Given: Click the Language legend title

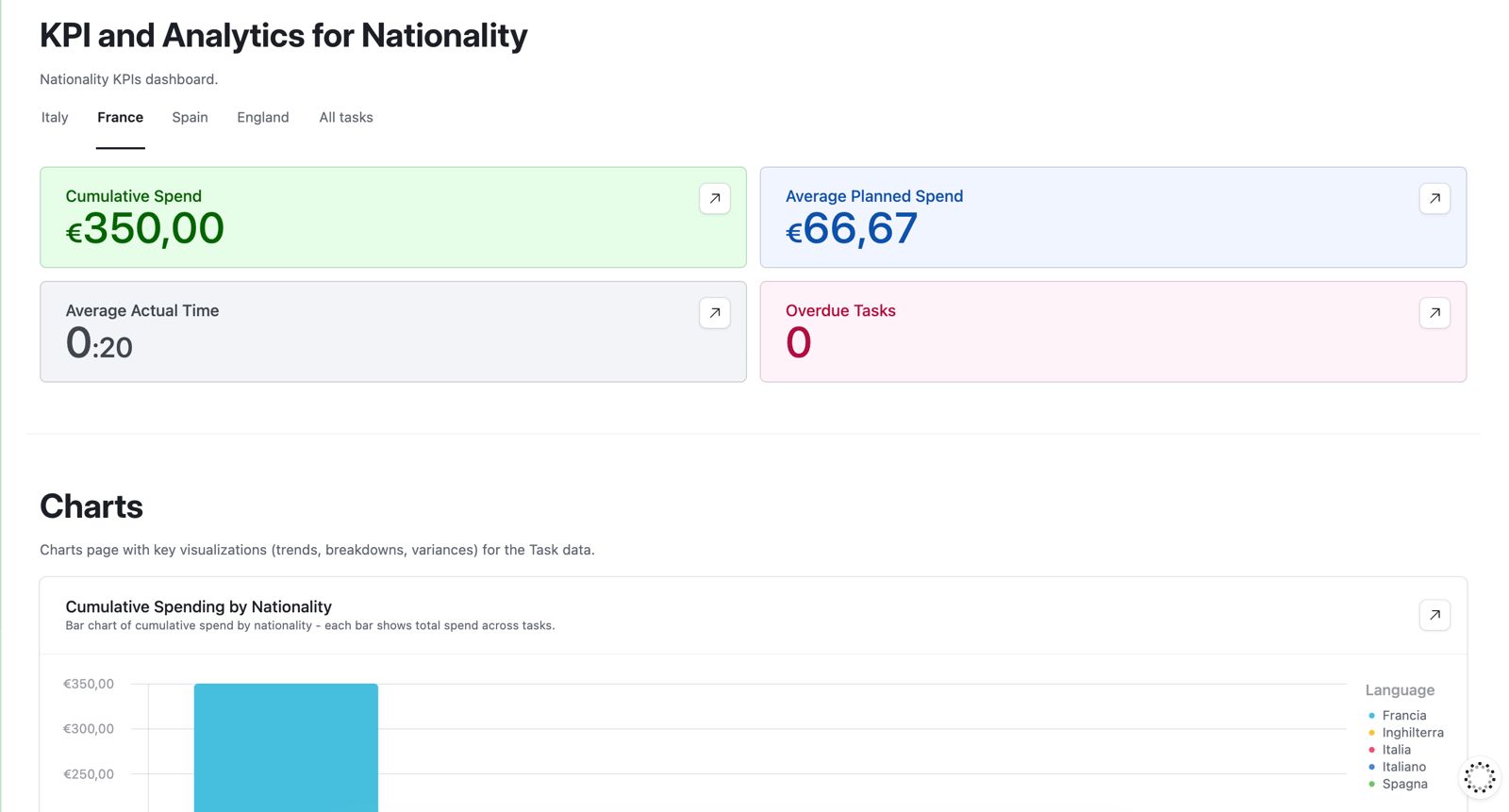Looking at the screenshot, I should (1400, 690).
